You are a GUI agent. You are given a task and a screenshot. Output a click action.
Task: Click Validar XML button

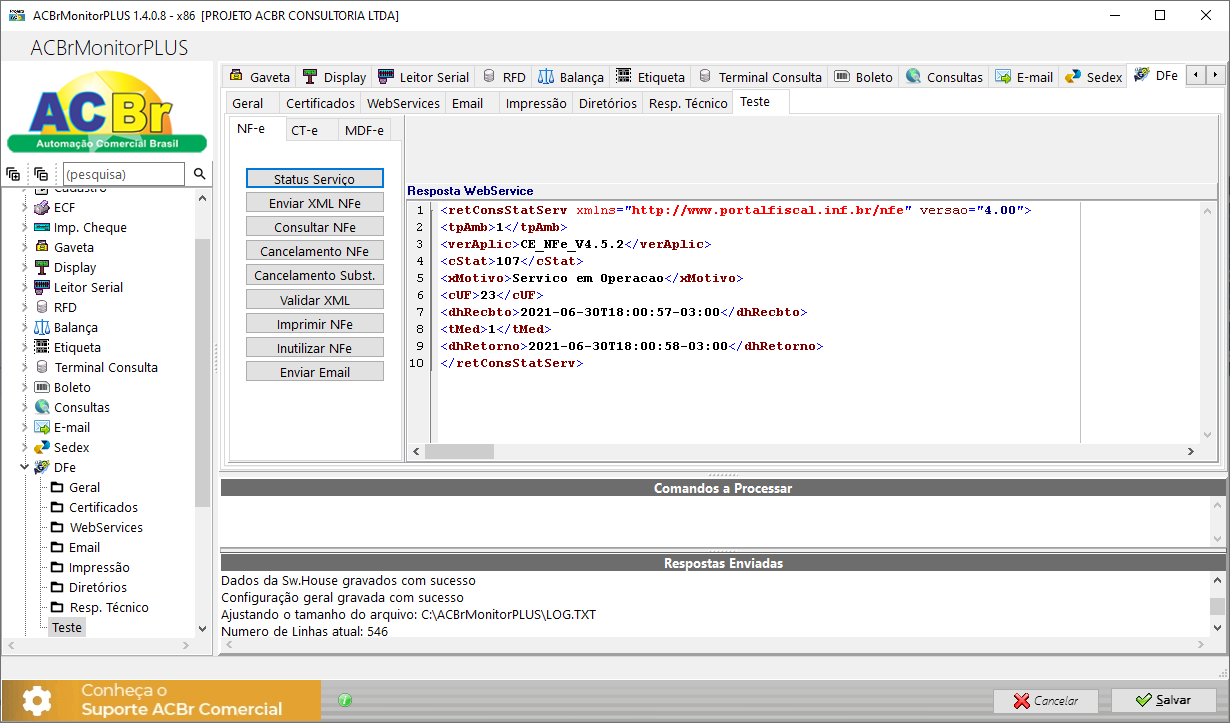pyautogui.click(x=315, y=299)
